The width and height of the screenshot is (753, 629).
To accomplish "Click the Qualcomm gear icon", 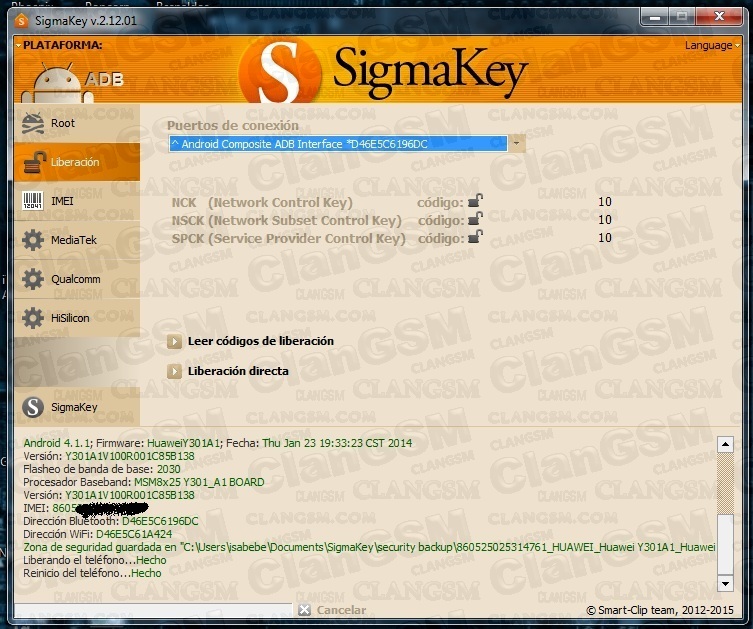I will 33,279.
